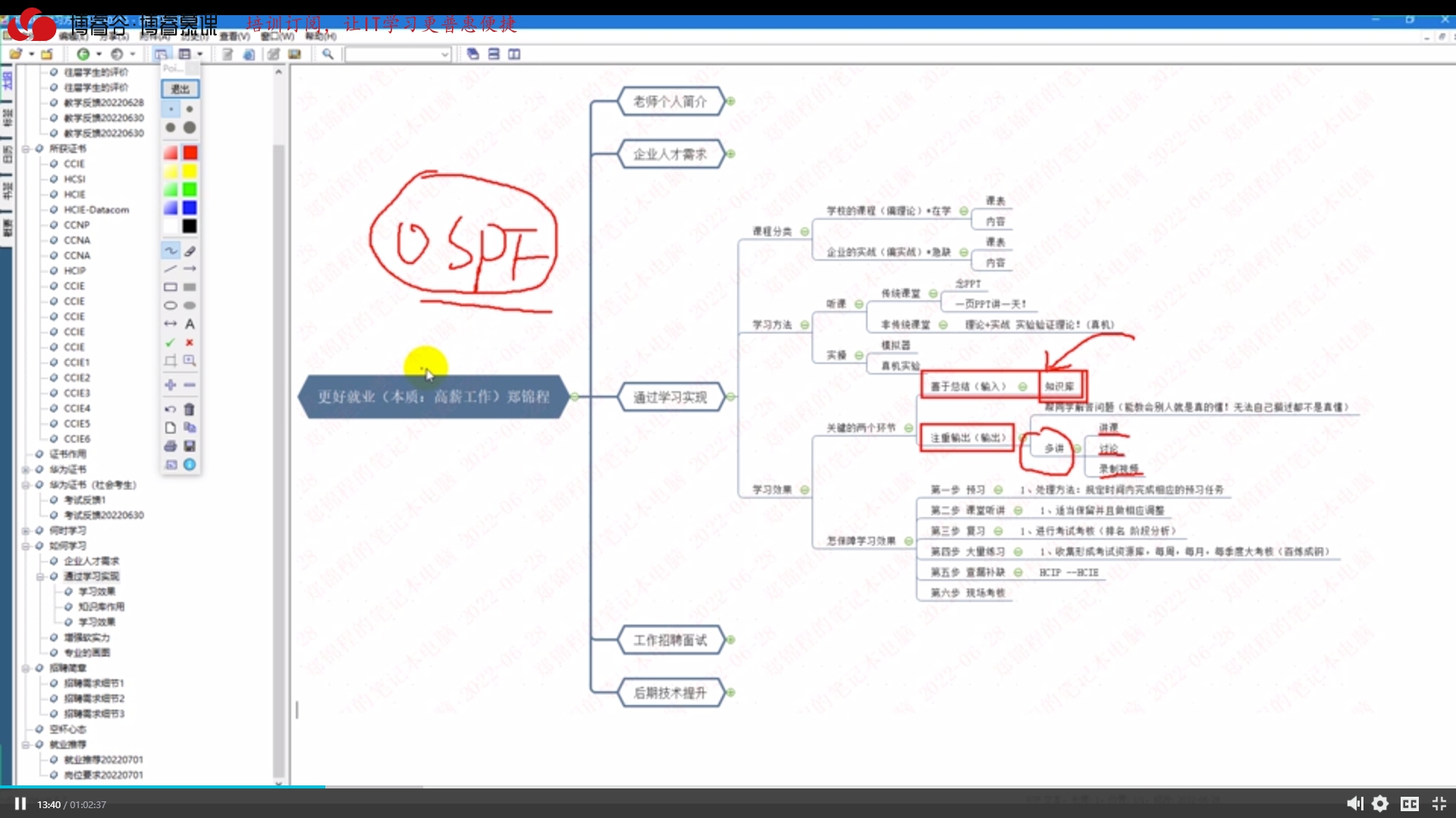Viewport: 1456px width, 818px height.
Task: Select the HCIE-Datacom tree item
Action: 96,210
